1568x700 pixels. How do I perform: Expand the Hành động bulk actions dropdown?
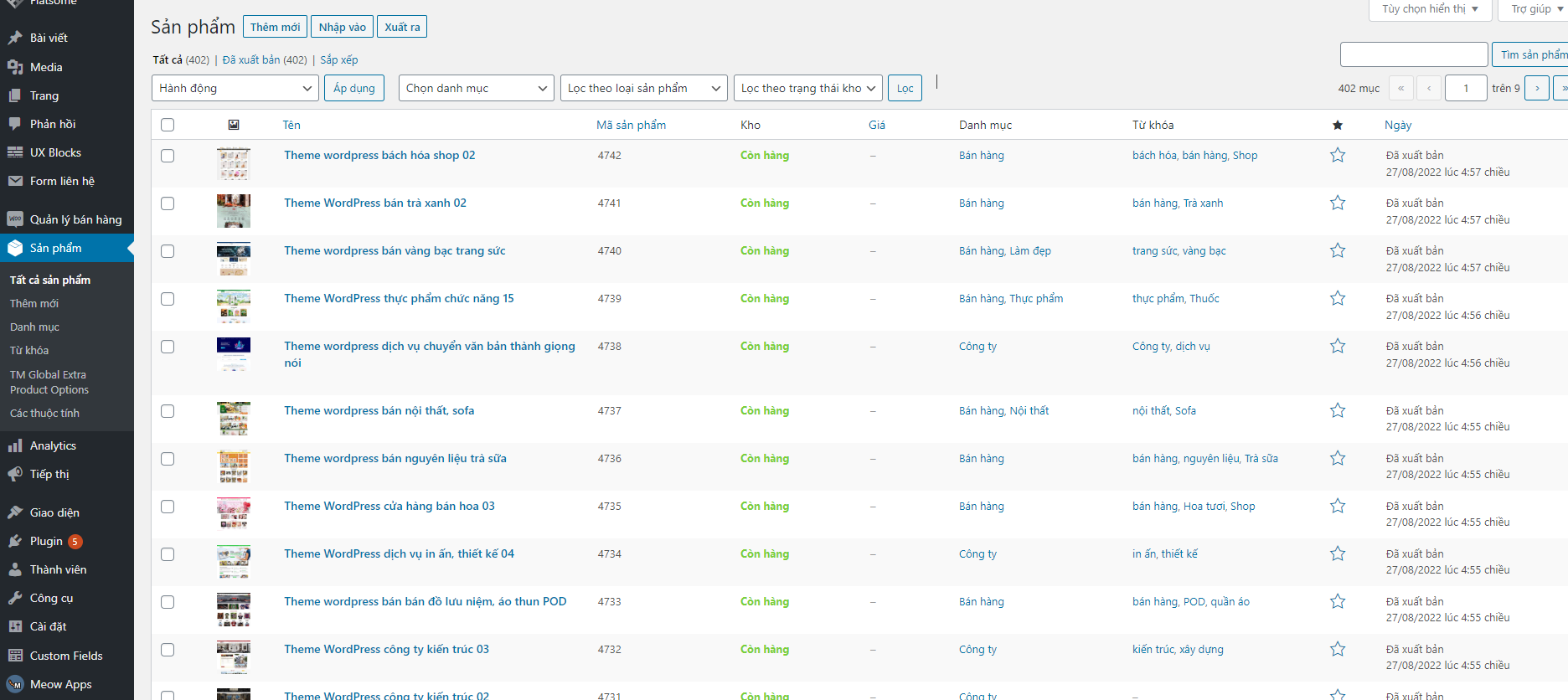click(235, 88)
